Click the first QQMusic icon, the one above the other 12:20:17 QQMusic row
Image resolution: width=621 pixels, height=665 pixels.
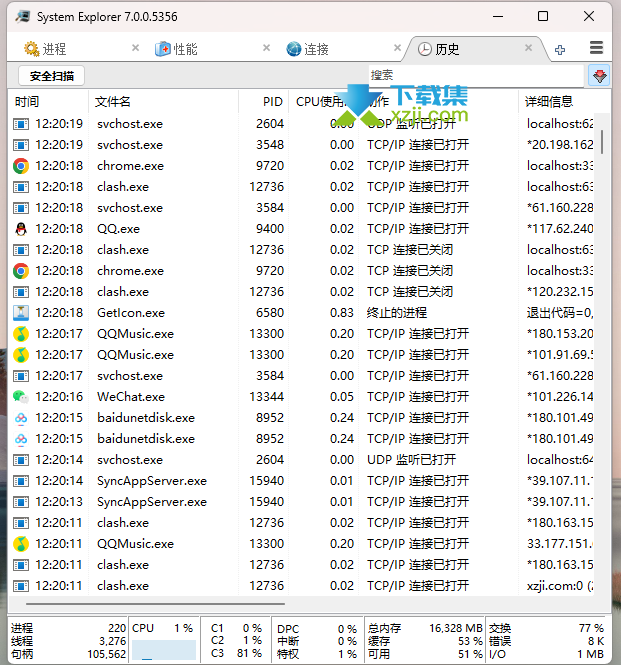click(x=21, y=334)
